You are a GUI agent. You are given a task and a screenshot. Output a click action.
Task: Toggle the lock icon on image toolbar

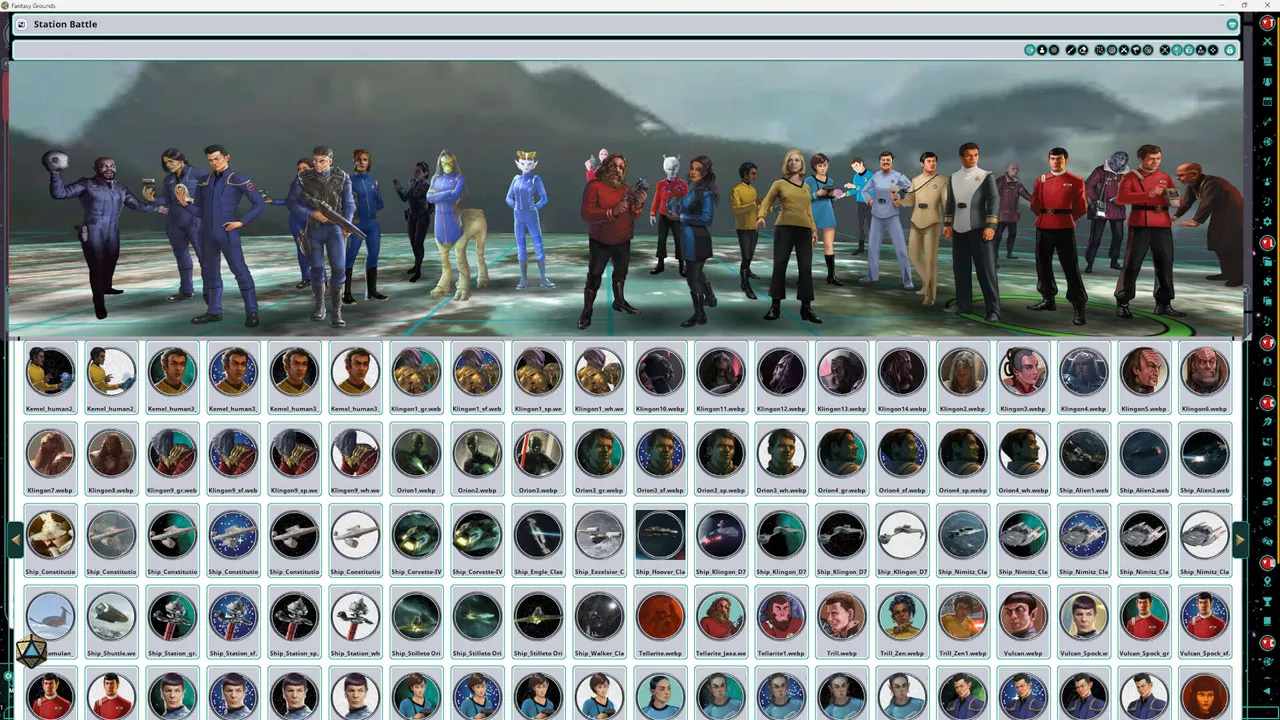[x=1230, y=50]
